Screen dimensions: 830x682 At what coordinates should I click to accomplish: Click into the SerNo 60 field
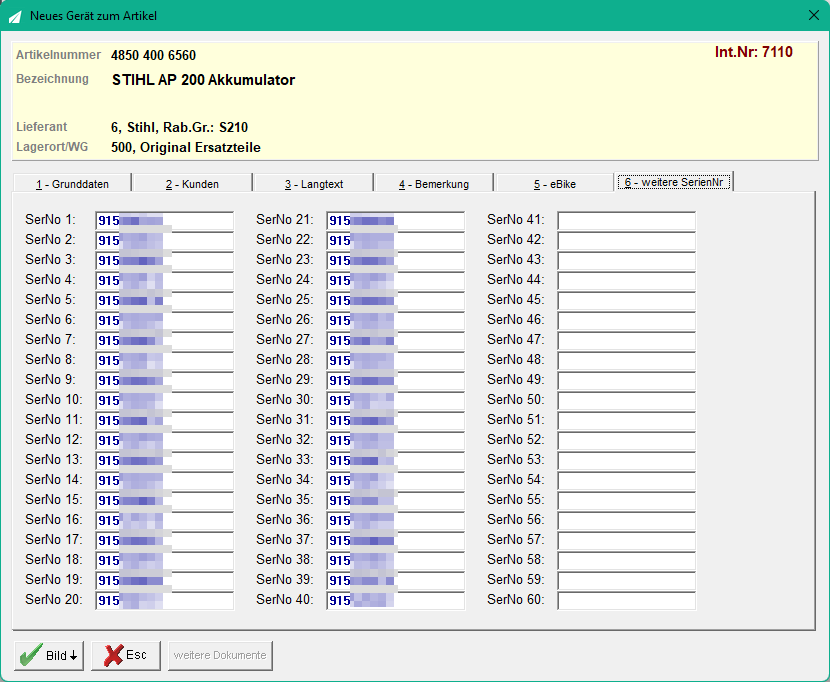click(x=627, y=600)
